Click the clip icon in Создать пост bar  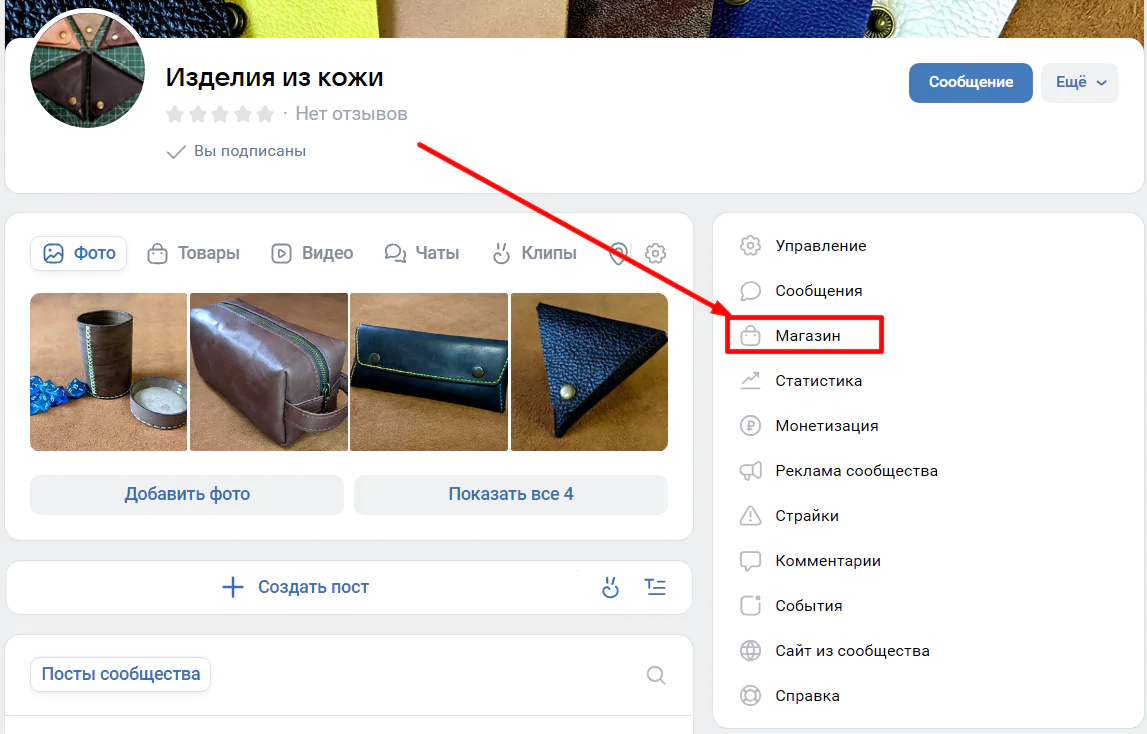(611, 587)
